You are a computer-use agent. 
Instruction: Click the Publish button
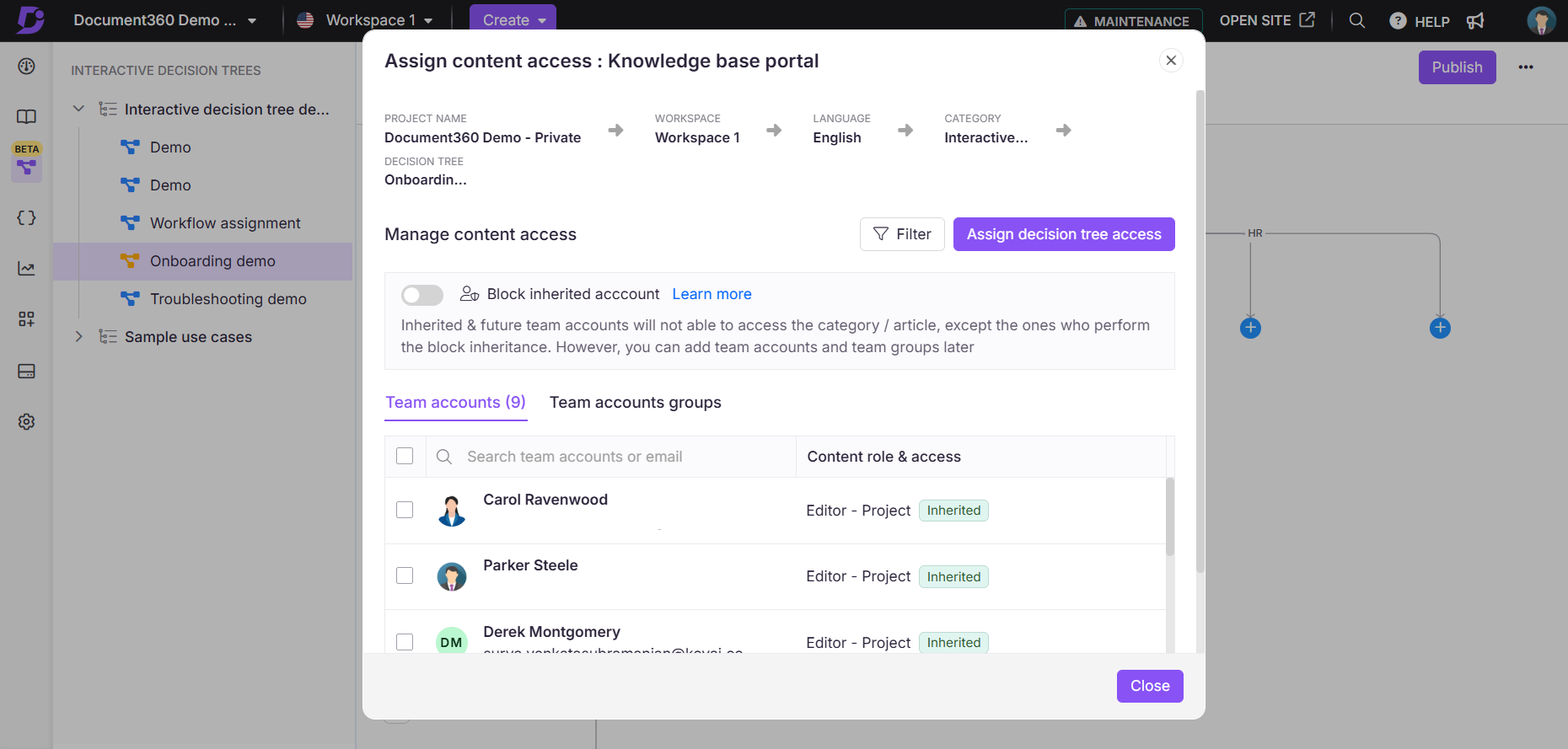1457,67
